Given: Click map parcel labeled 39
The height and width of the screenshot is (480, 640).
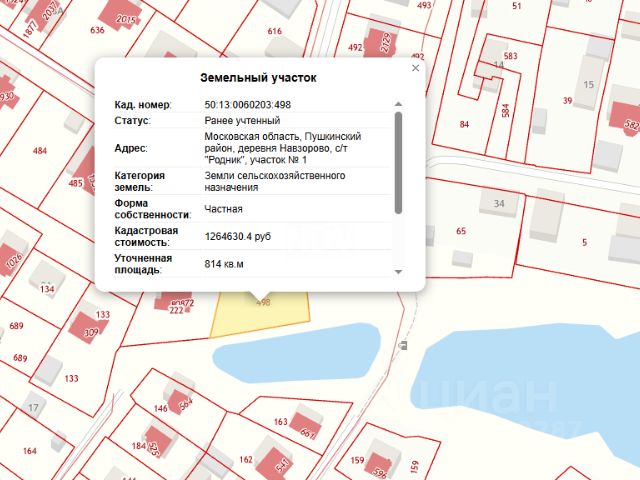Looking at the screenshot, I should 568,100.
